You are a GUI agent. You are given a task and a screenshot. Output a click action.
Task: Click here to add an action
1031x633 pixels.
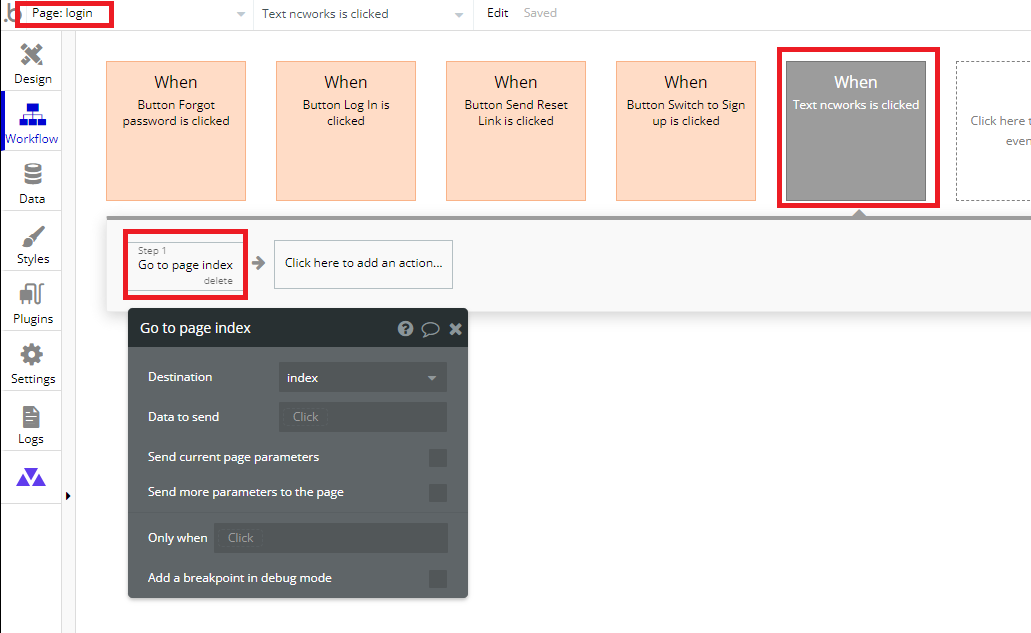tap(363, 264)
